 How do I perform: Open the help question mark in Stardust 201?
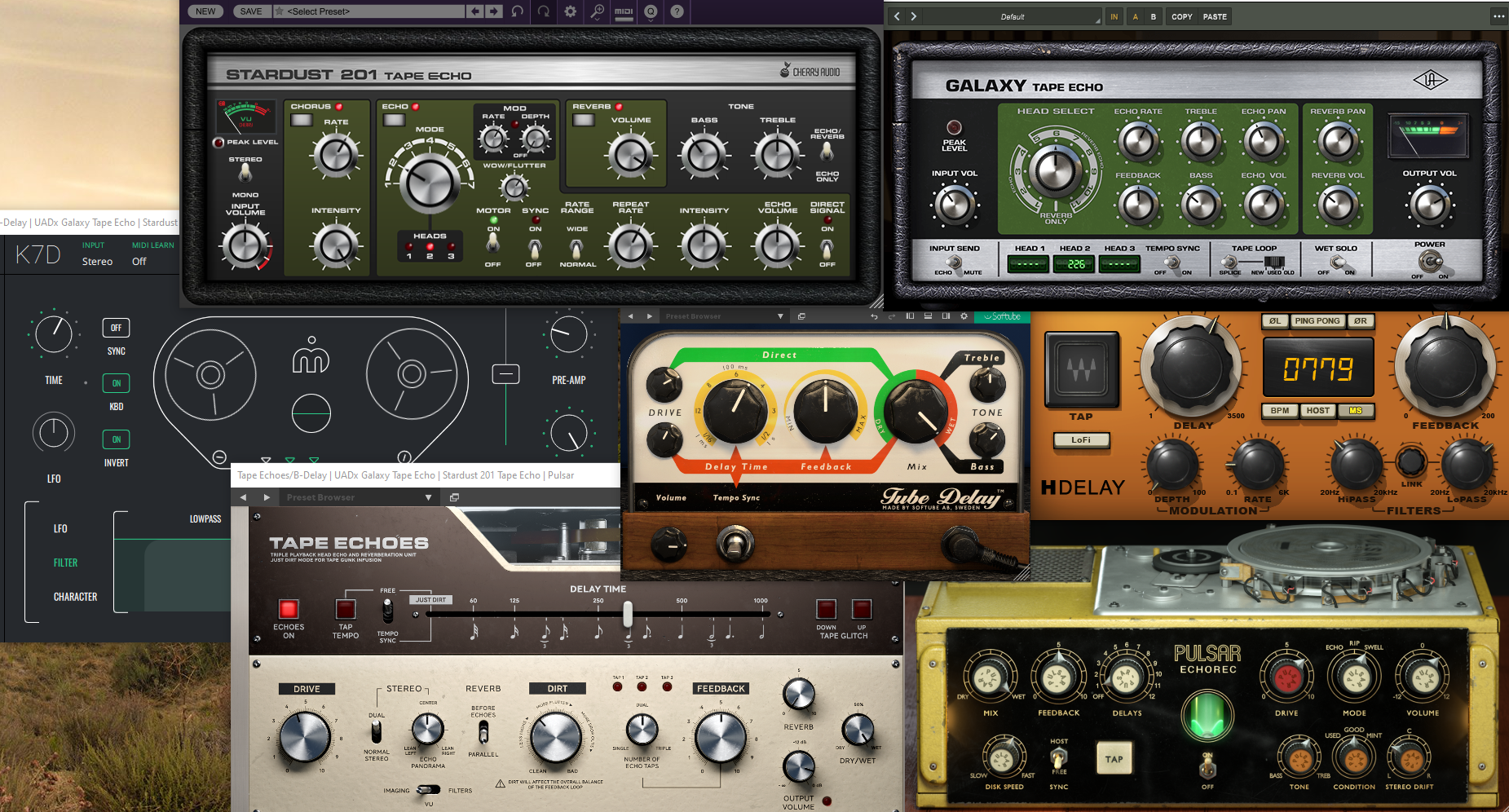click(x=677, y=11)
